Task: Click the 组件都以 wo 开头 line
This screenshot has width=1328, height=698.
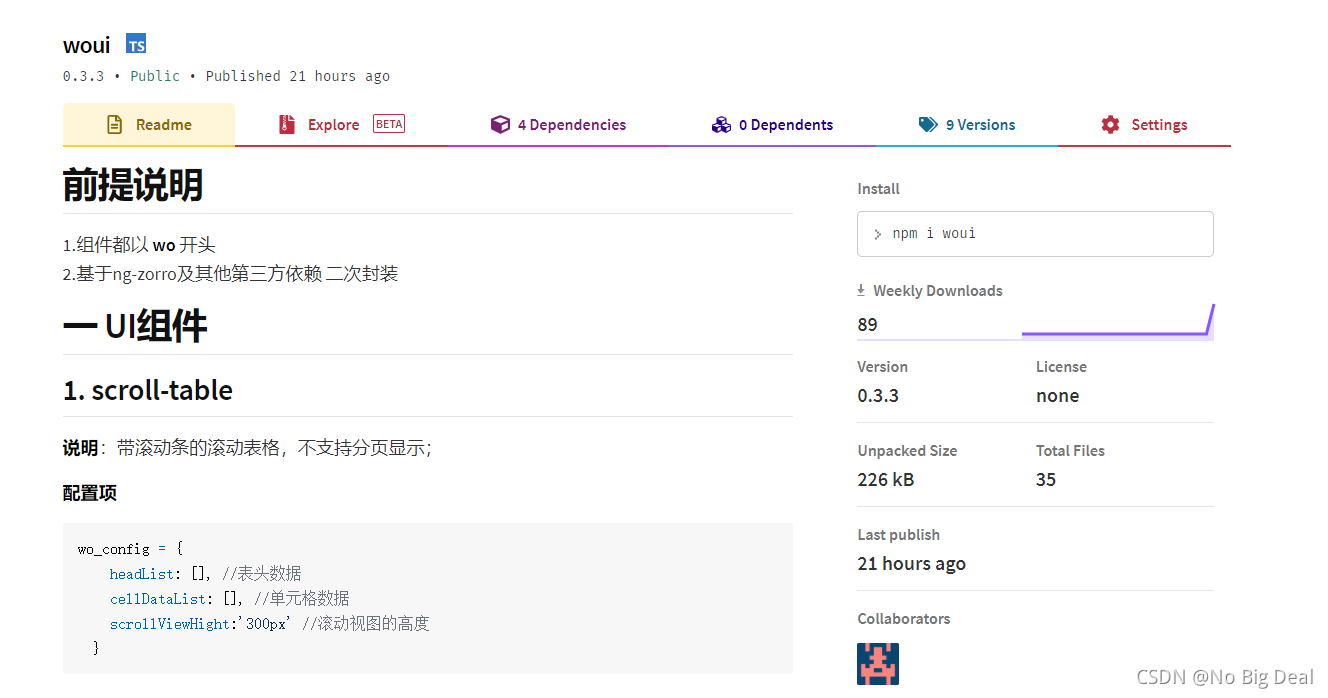Action: click(x=139, y=245)
